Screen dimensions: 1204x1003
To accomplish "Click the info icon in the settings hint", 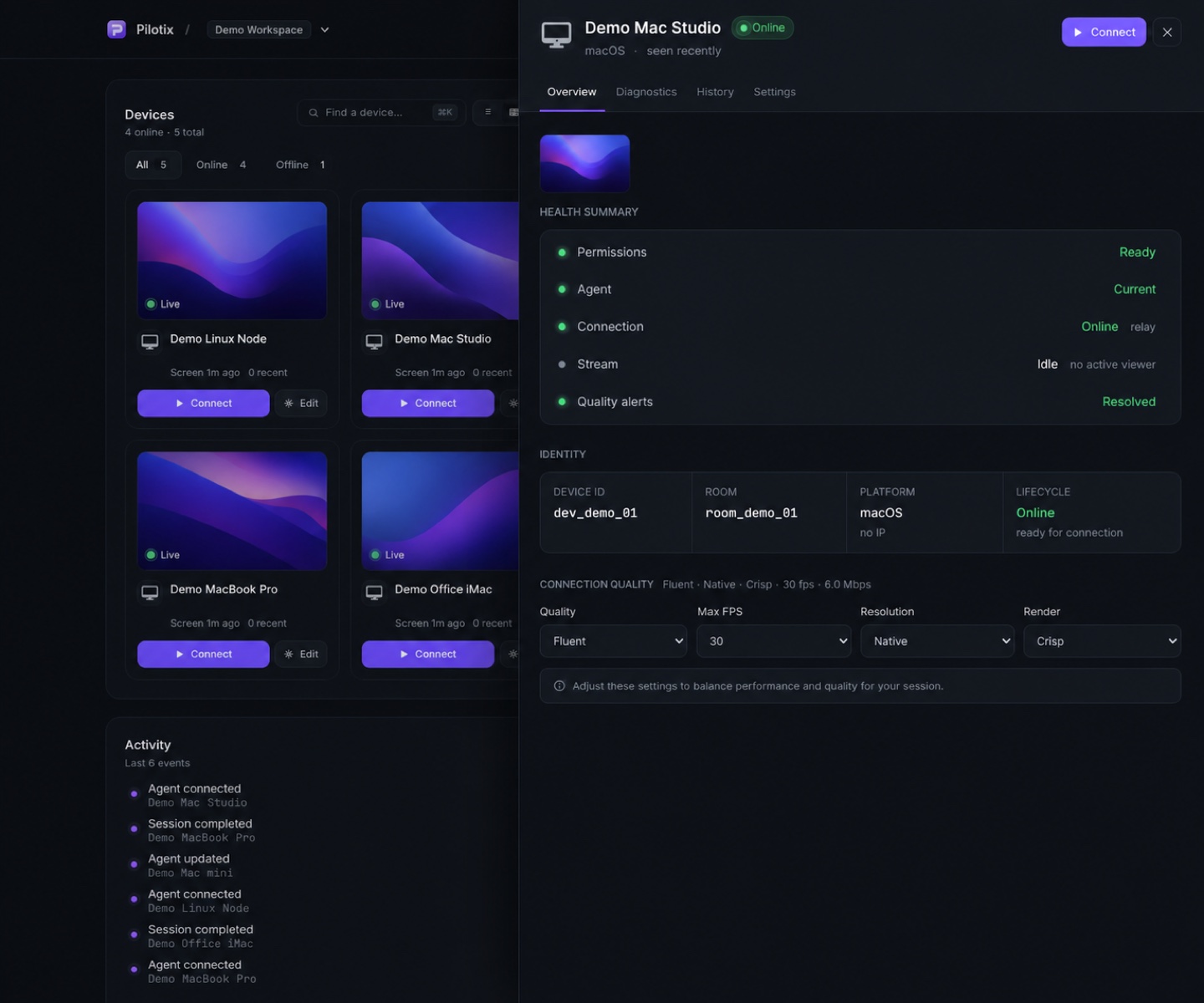I will 559,686.
